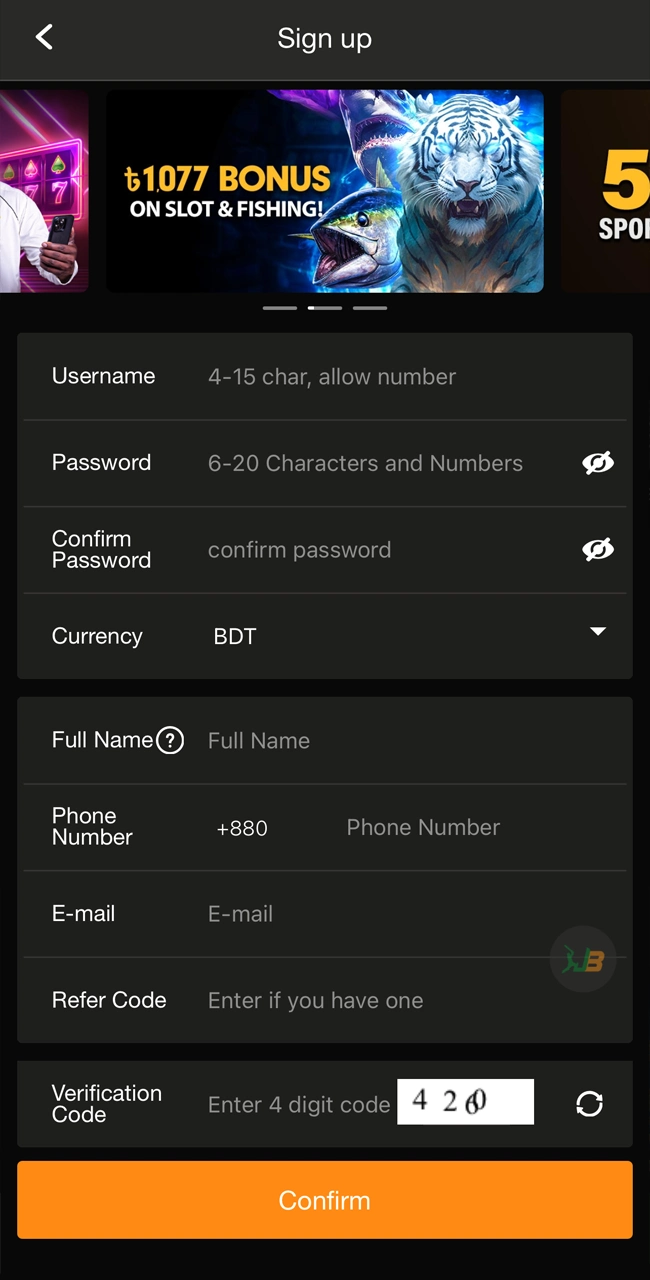Show the Password field text
Image resolution: width=650 pixels, height=1280 pixels.
pos(598,463)
